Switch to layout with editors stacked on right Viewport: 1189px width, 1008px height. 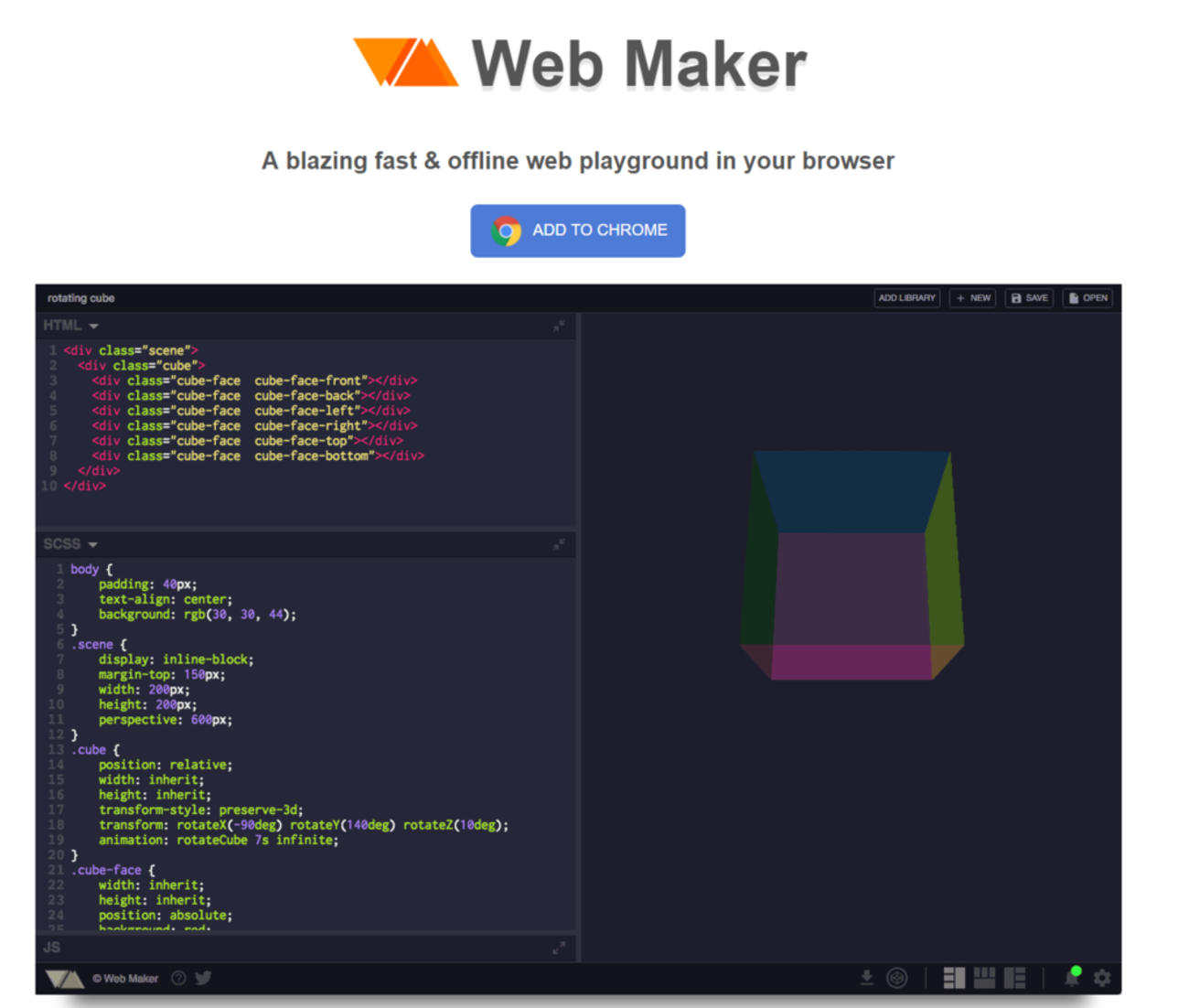click(1014, 978)
